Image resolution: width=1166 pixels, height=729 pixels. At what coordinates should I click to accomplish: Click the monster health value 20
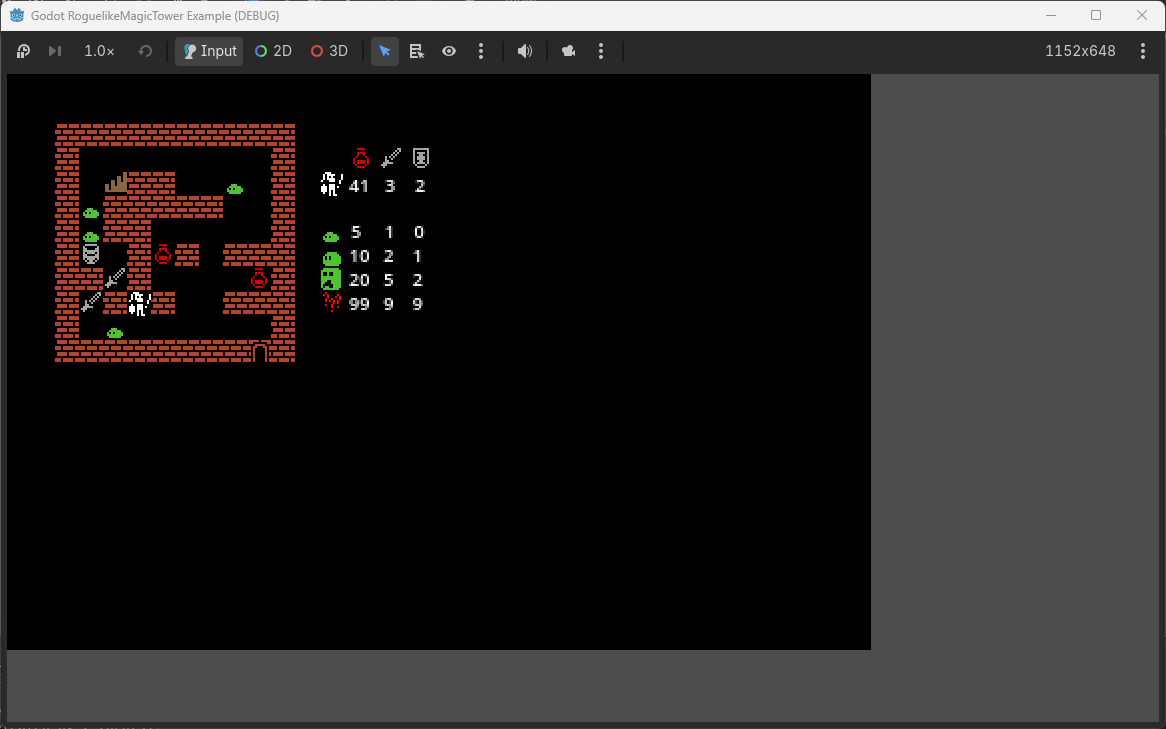point(359,280)
